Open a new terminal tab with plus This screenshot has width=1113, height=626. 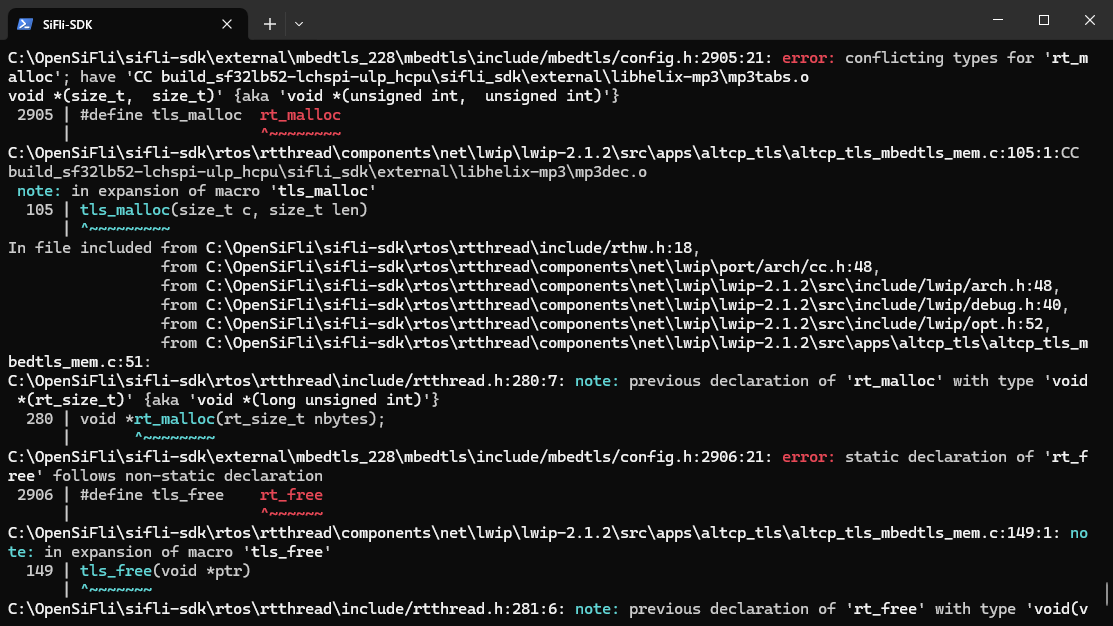(270, 22)
